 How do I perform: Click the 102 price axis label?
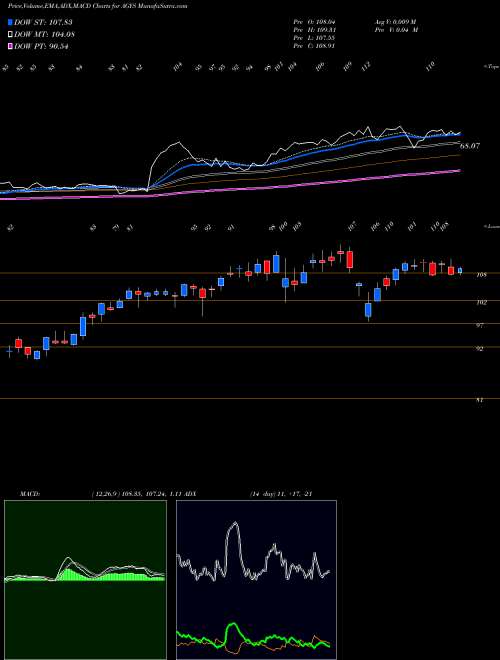click(x=482, y=302)
